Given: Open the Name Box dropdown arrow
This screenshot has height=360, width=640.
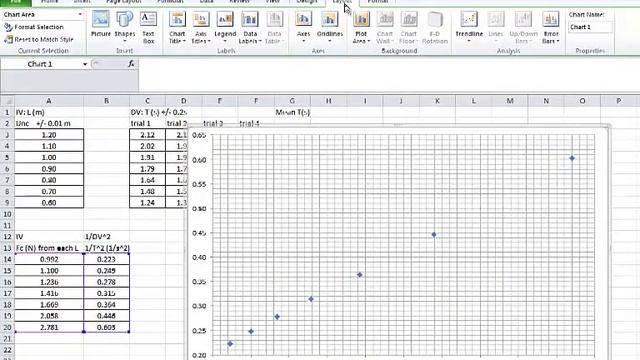Looking at the screenshot, I should point(85,64).
